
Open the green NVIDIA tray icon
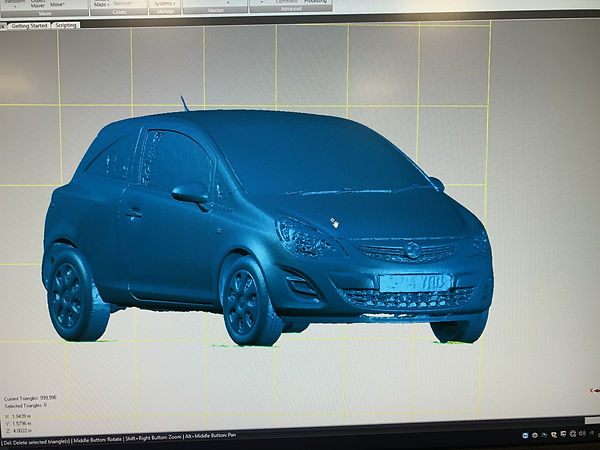[x=592, y=433]
